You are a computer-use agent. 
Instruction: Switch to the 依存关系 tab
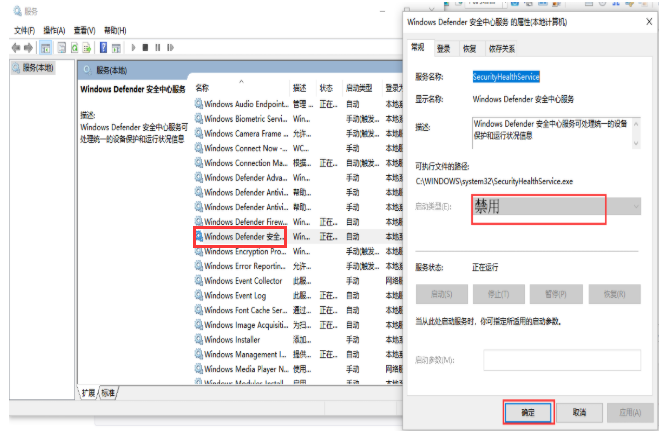502,49
